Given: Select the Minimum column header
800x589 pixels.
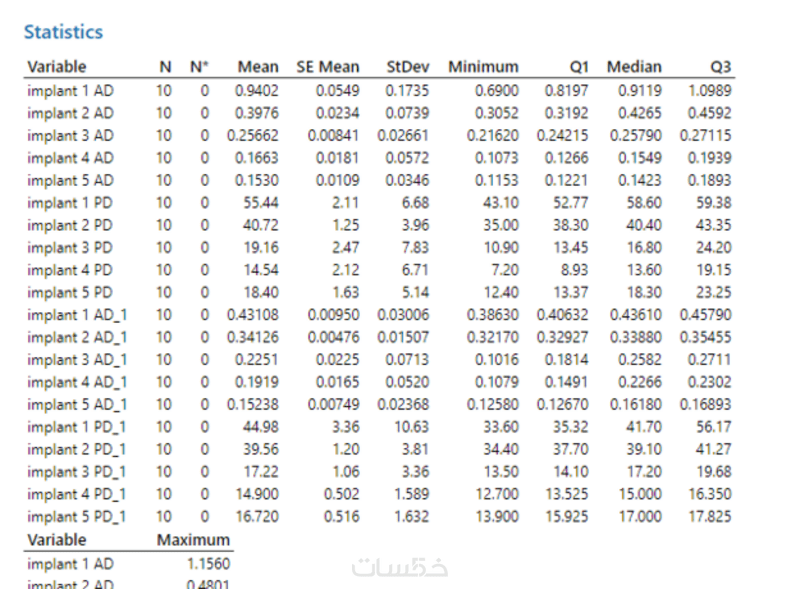Looking at the screenshot, I should pos(483,67).
